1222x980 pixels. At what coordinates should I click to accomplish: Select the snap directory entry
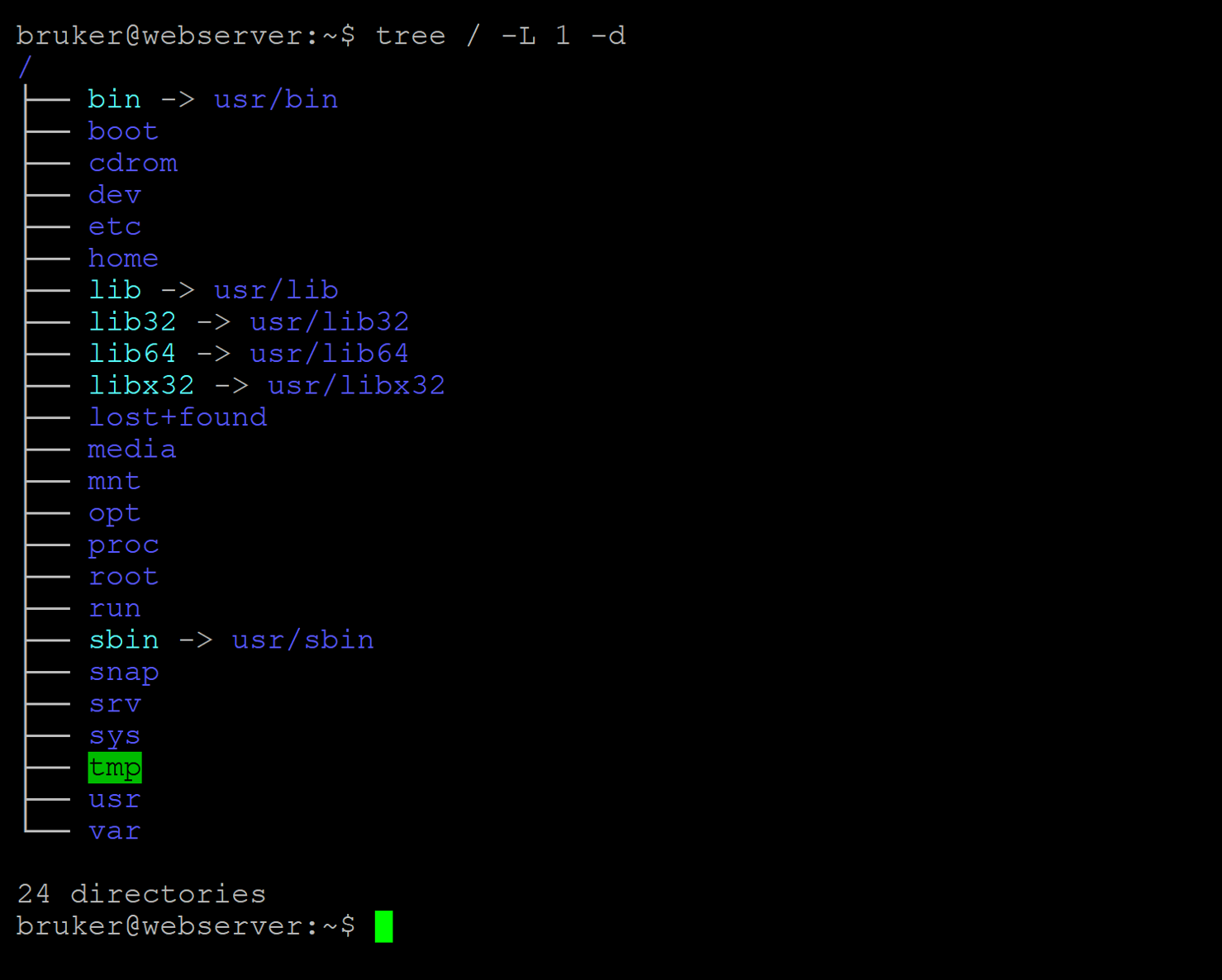click(124, 672)
